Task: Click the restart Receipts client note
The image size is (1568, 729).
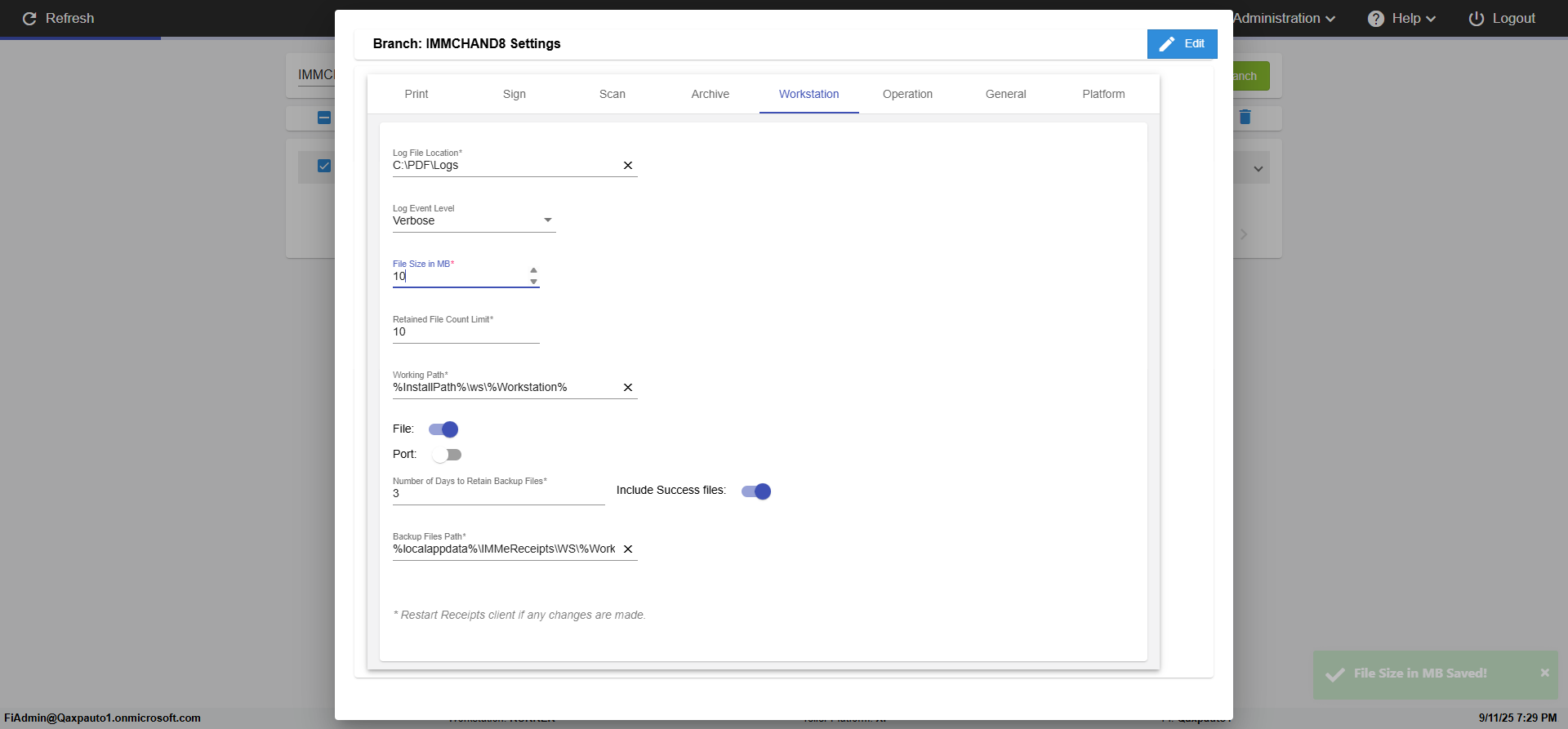Action: [x=519, y=615]
